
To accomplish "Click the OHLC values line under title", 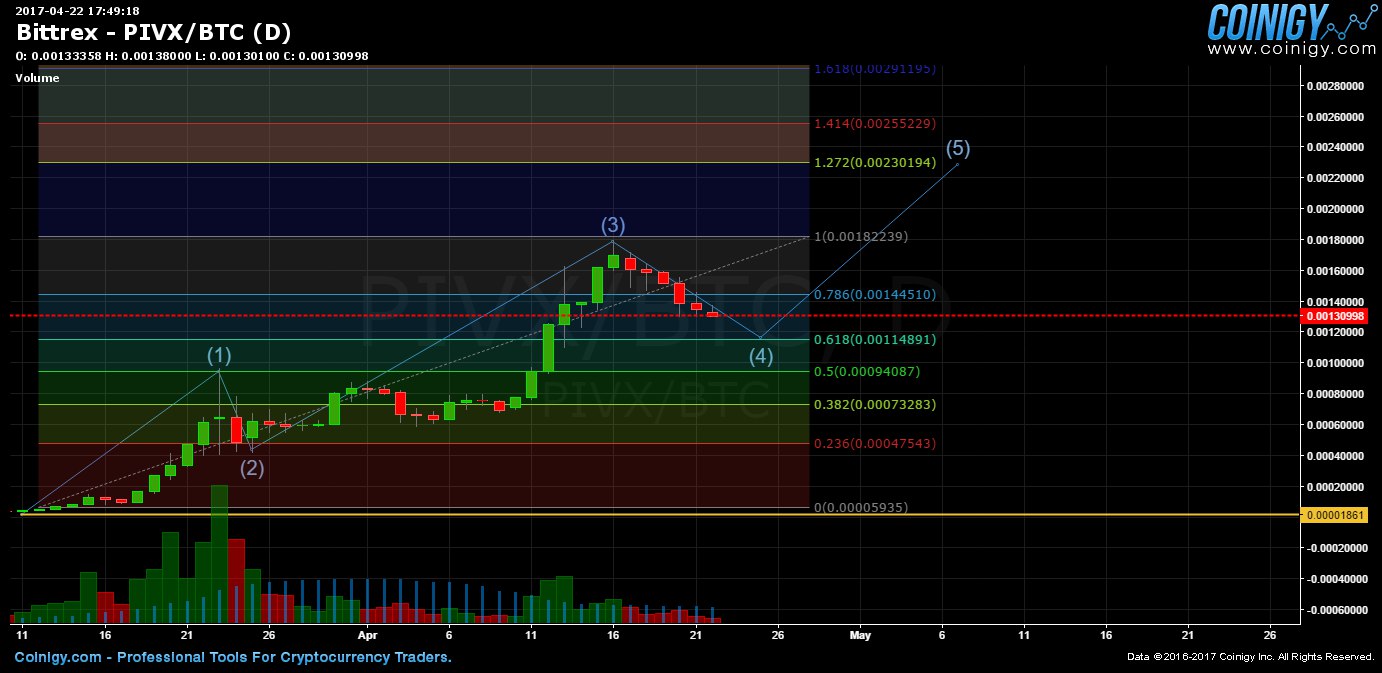I will (192, 56).
